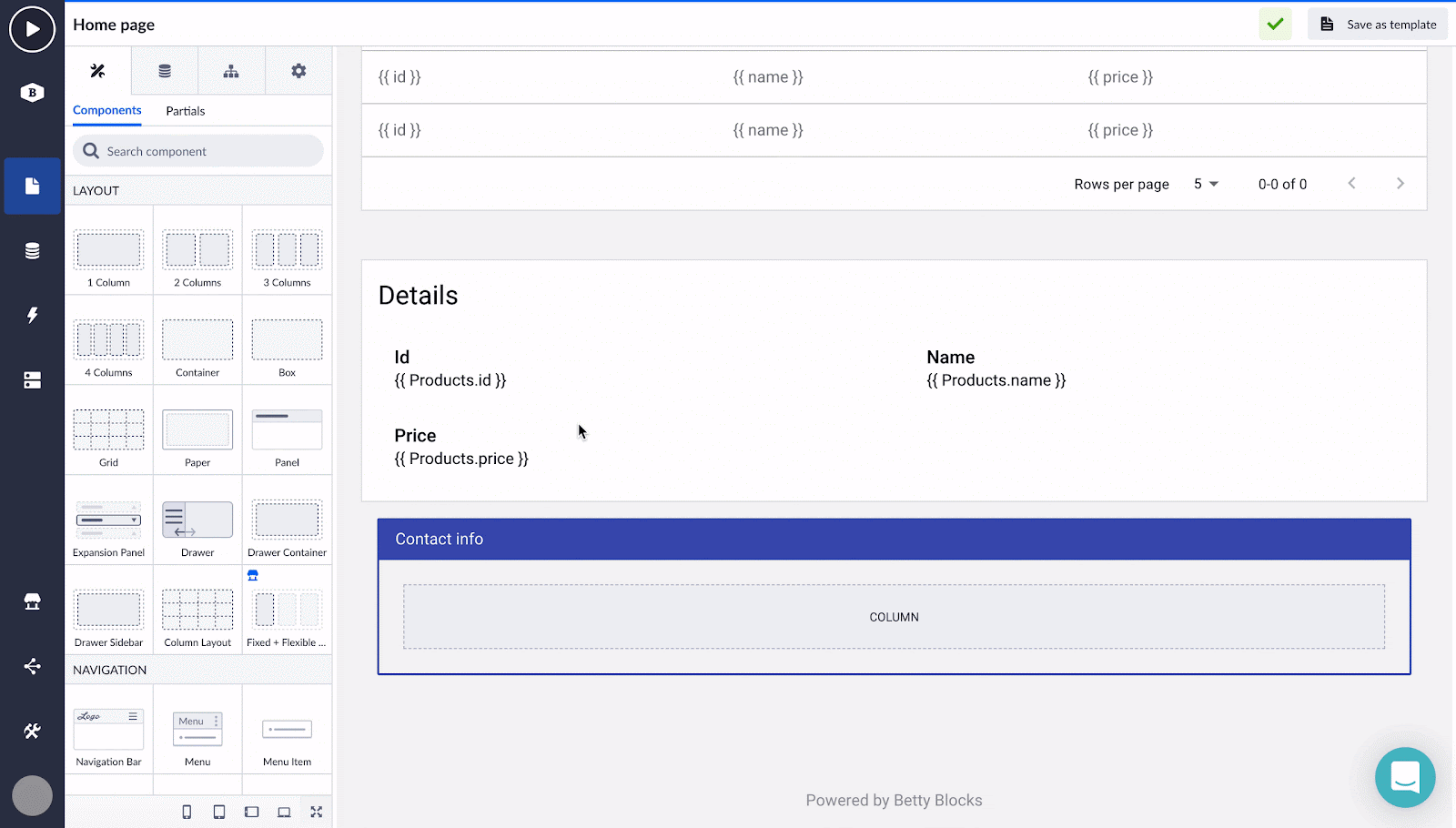This screenshot has width=1456, height=828.
Task: Select the Expansion Panel component
Action: pos(108,520)
